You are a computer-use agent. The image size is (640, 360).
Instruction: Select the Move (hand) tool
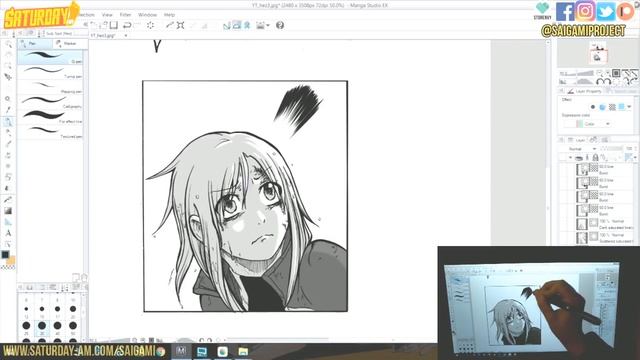coord(8,55)
